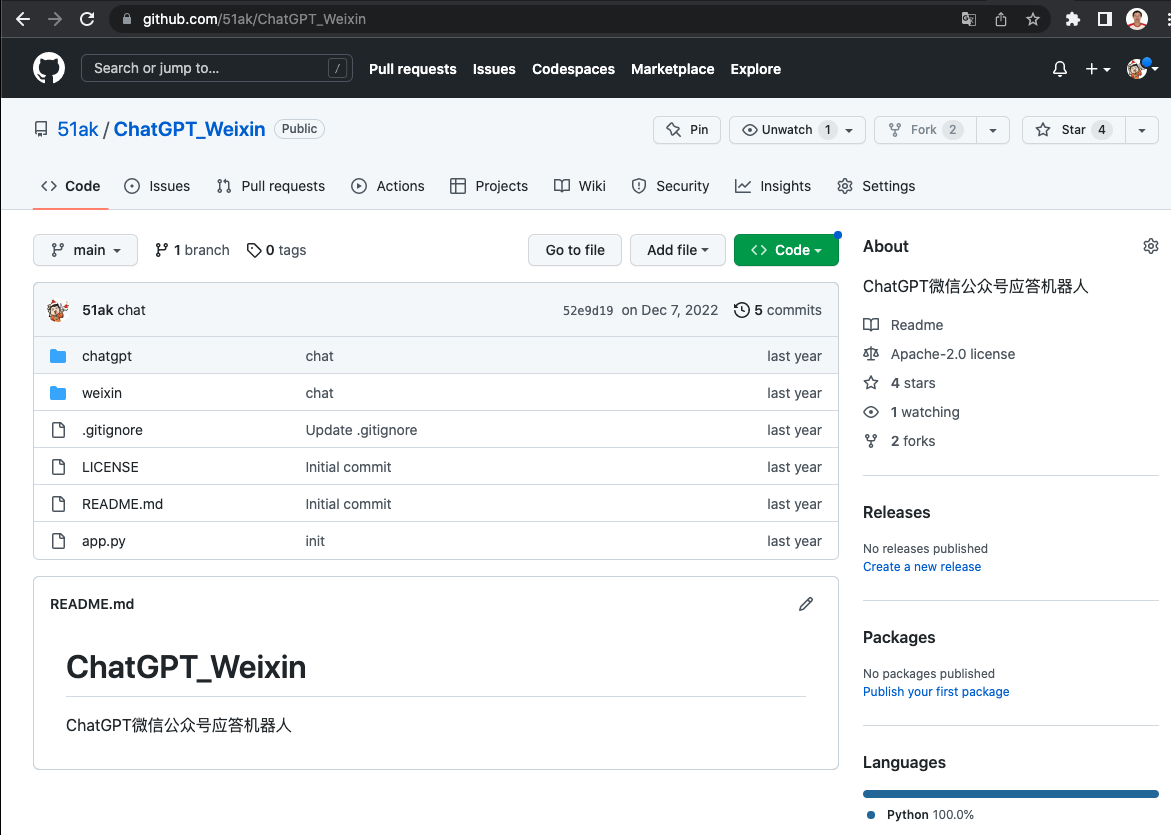Open the chatgpt folder

tap(109, 355)
